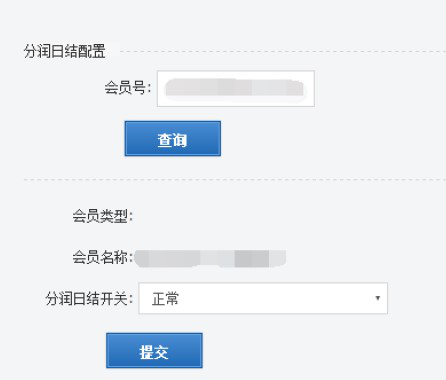446x380 pixels.
Task: Focus the blurred member number inside the 会员号 box
Action: pos(234,88)
